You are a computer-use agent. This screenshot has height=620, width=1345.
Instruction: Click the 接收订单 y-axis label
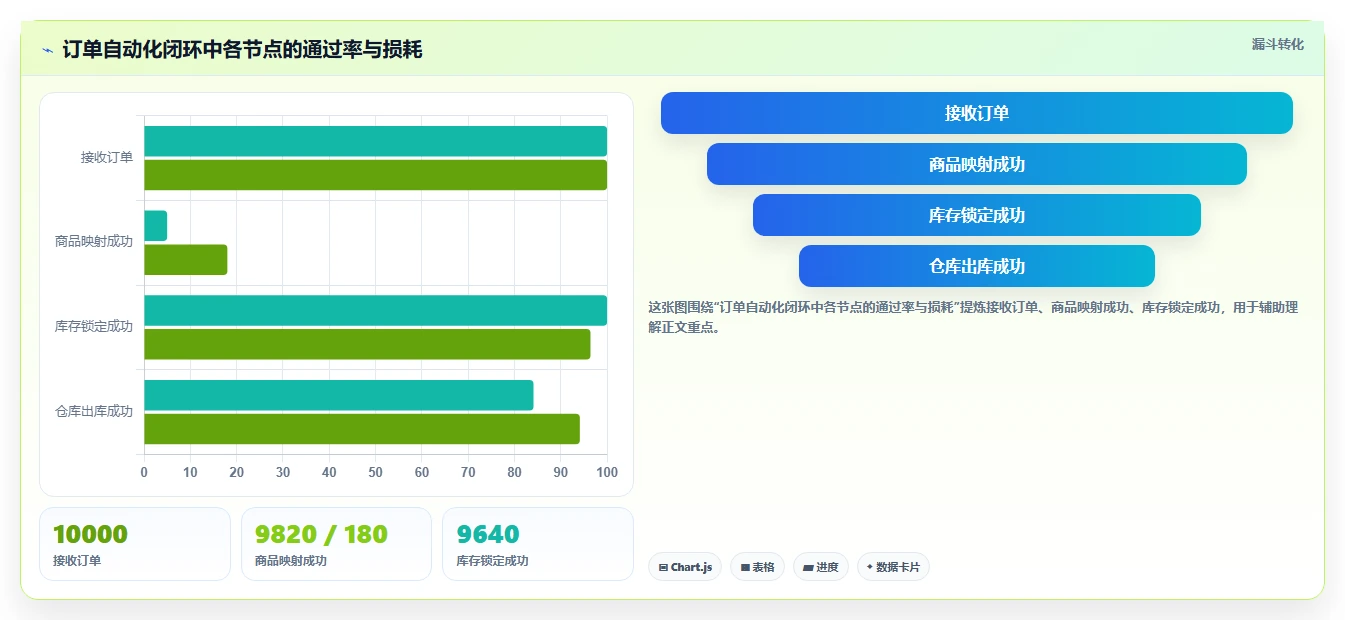107,157
